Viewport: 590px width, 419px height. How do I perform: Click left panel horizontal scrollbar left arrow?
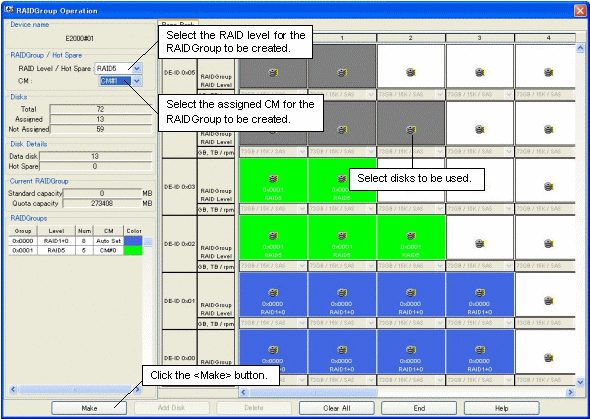point(13,389)
